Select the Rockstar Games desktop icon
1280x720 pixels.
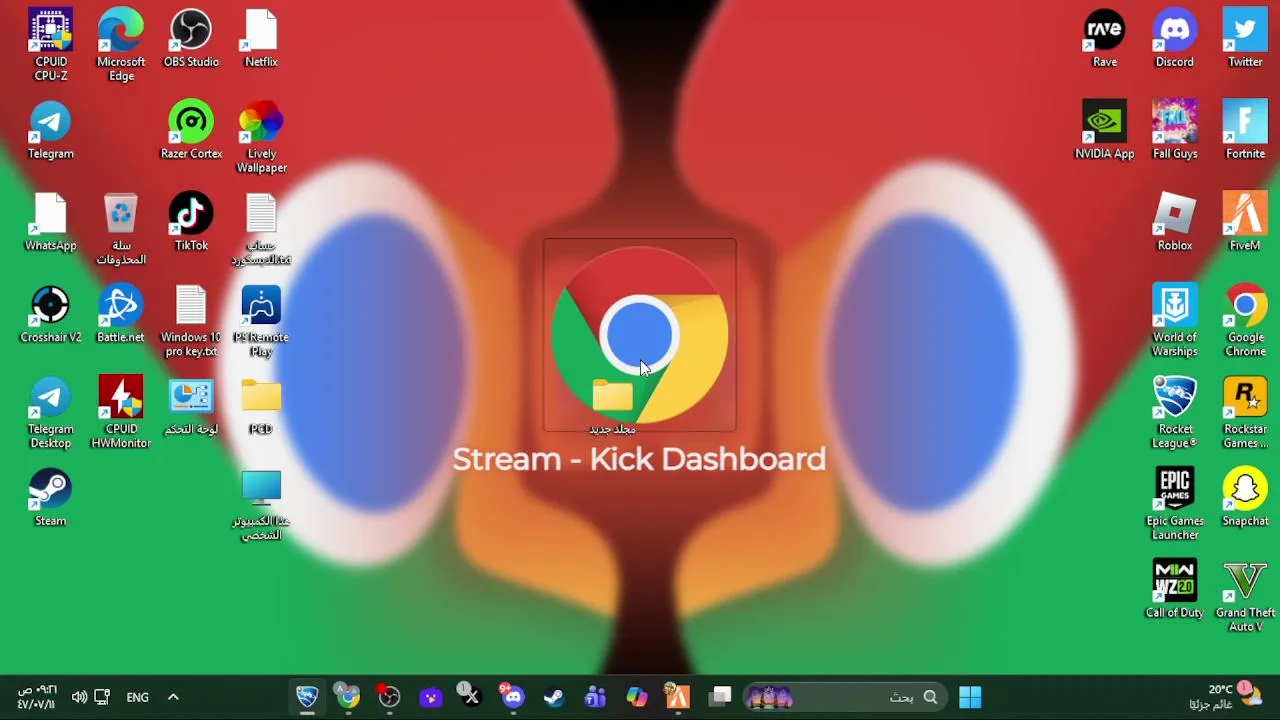pyautogui.click(x=1245, y=412)
